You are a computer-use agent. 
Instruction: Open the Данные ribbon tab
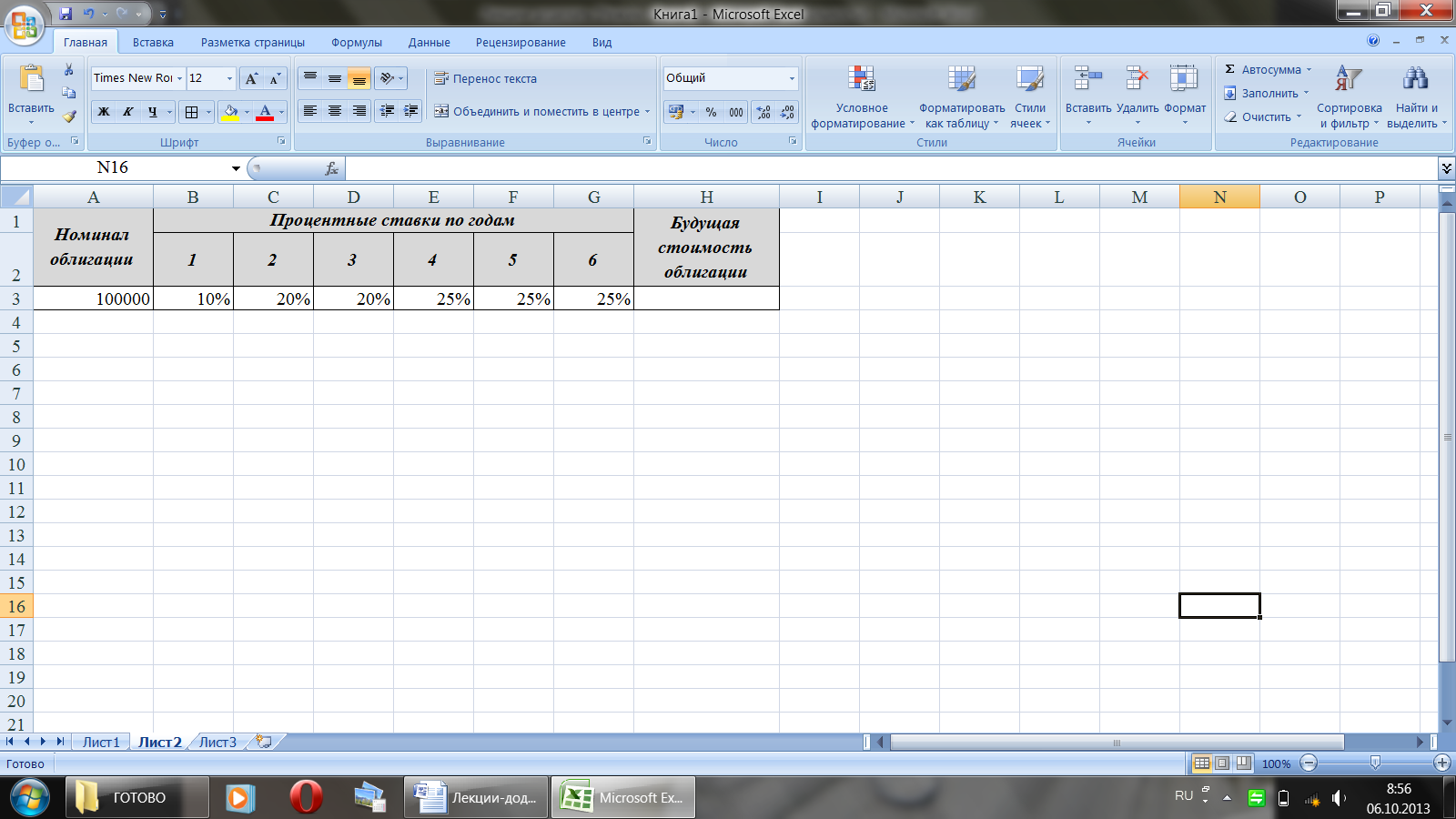point(430,42)
